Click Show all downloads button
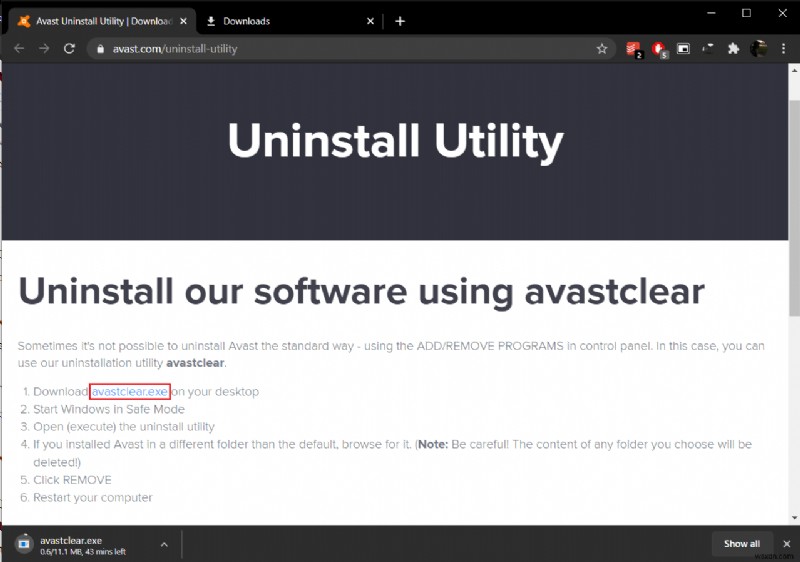 742,544
